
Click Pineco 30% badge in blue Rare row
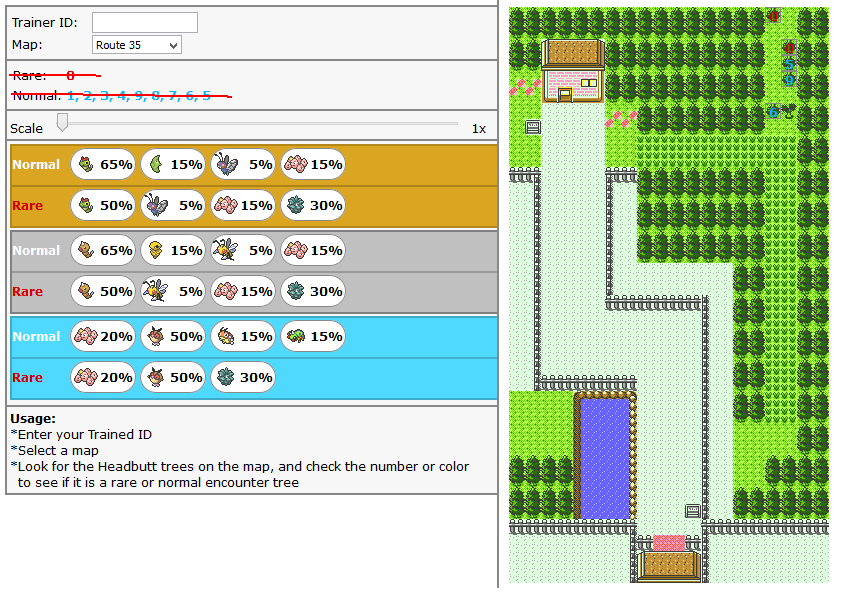(x=243, y=377)
